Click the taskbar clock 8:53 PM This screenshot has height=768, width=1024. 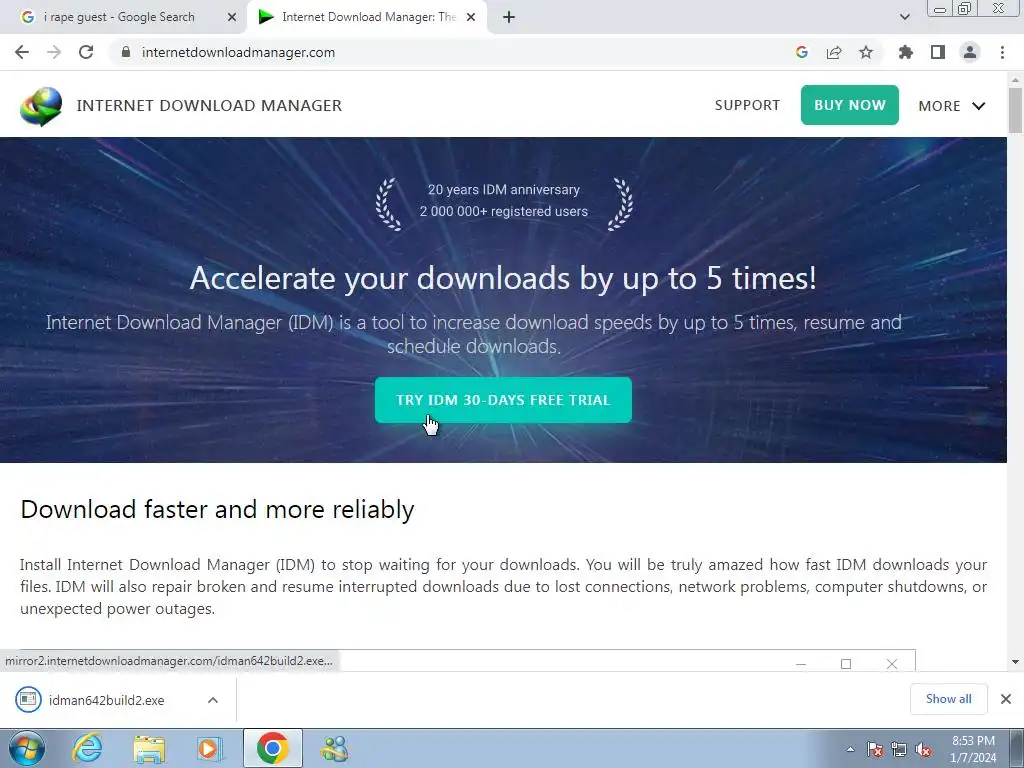[x=973, y=741]
